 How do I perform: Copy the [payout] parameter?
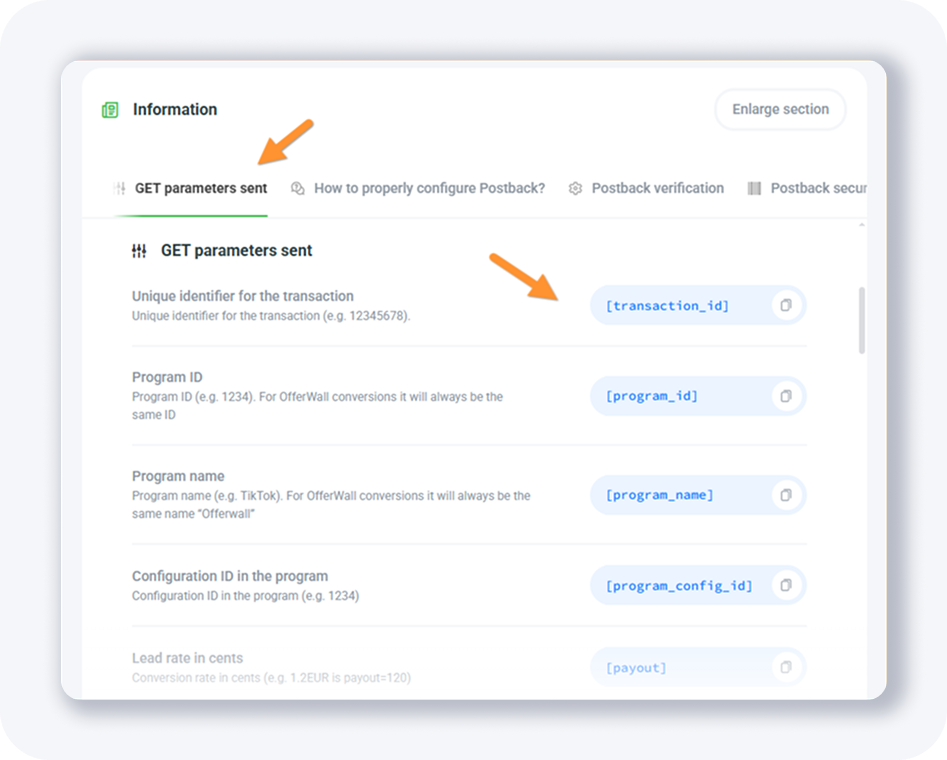[x=786, y=667]
